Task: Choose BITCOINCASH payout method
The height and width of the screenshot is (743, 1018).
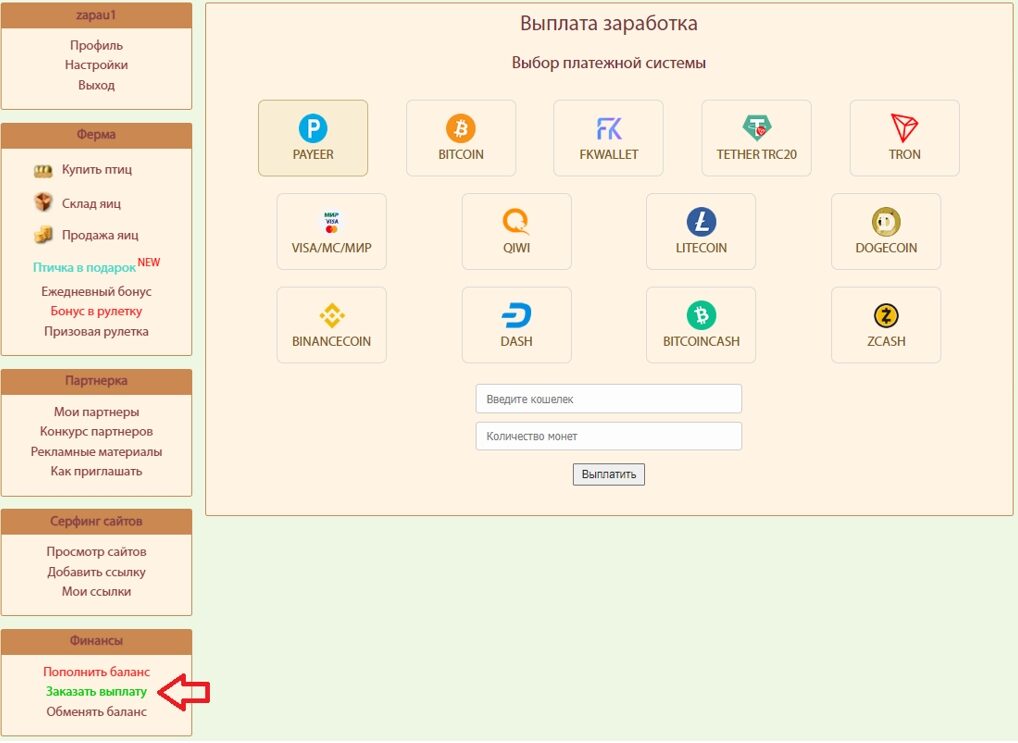Action: point(701,325)
